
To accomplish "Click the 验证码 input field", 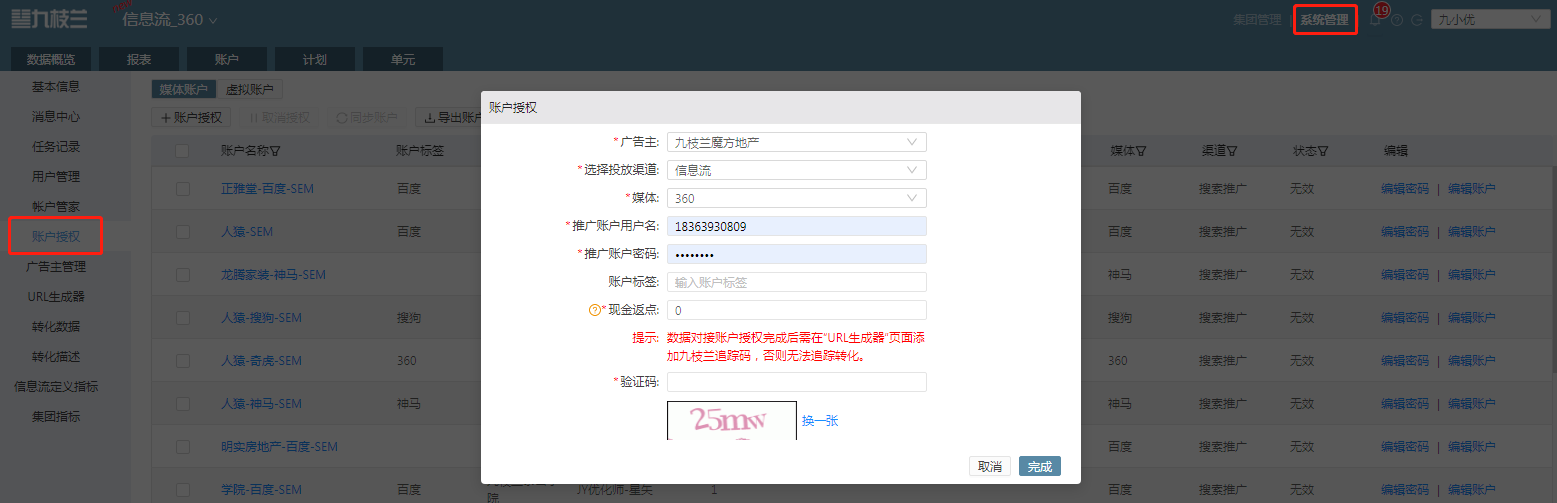I will 797,382.
